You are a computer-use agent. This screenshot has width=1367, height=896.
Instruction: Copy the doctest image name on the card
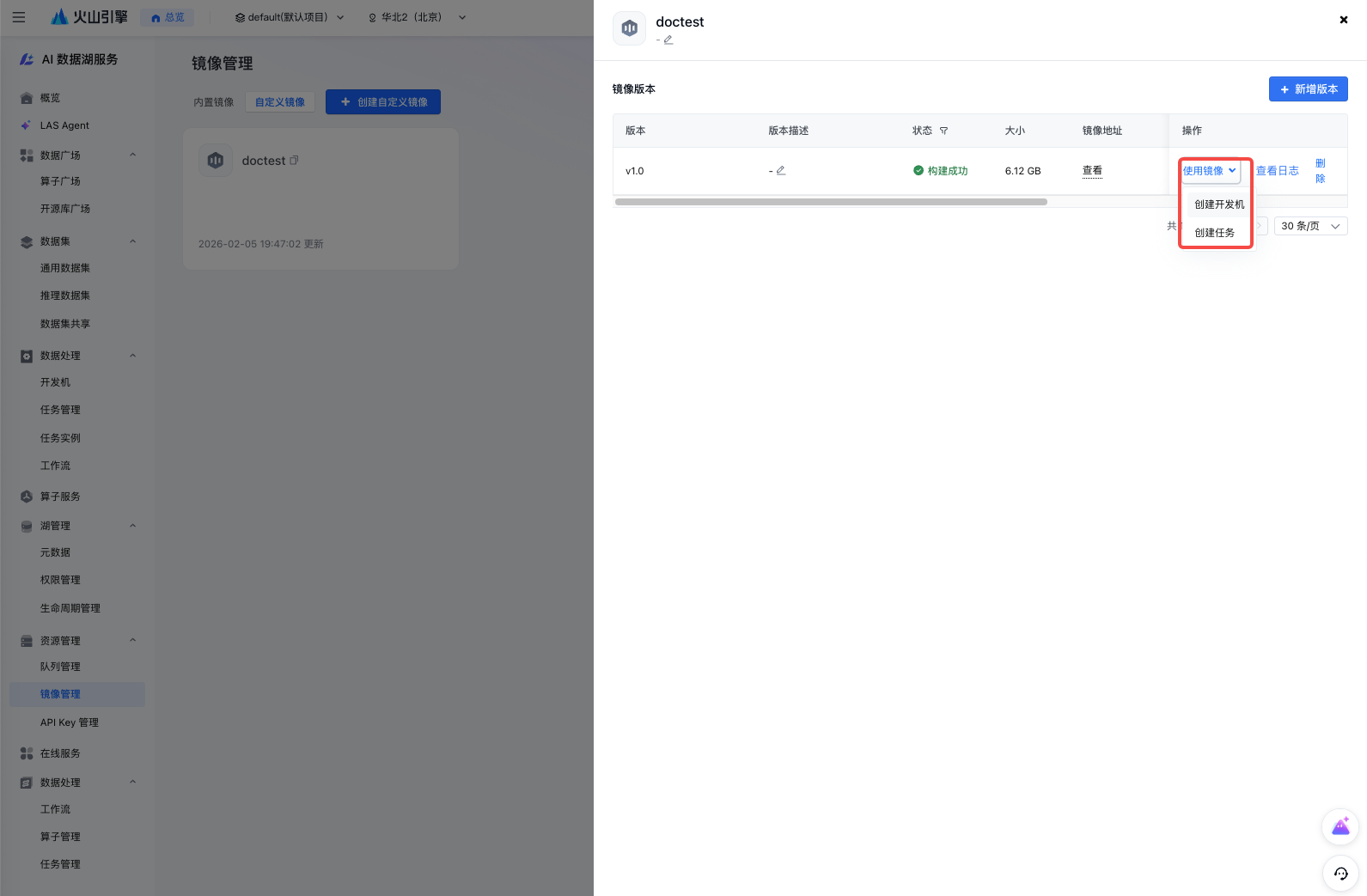(294, 161)
